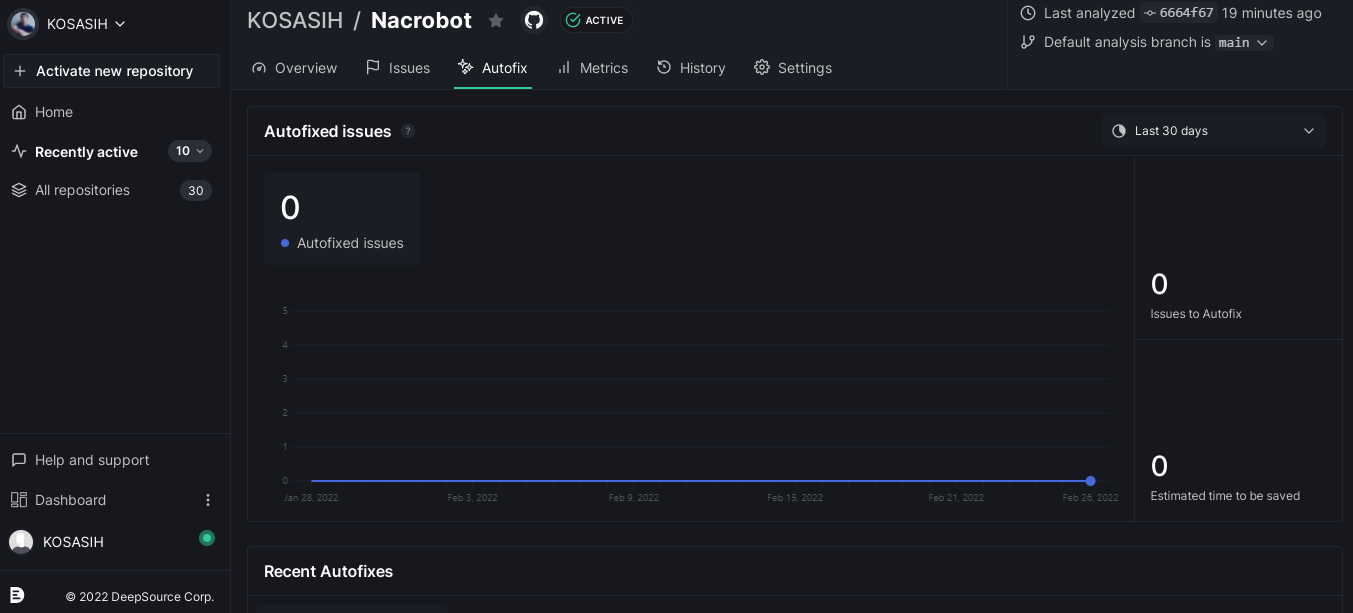This screenshot has width=1353, height=613.
Task: Click the branch icon near default analysis
Action: click(x=1027, y=42)
